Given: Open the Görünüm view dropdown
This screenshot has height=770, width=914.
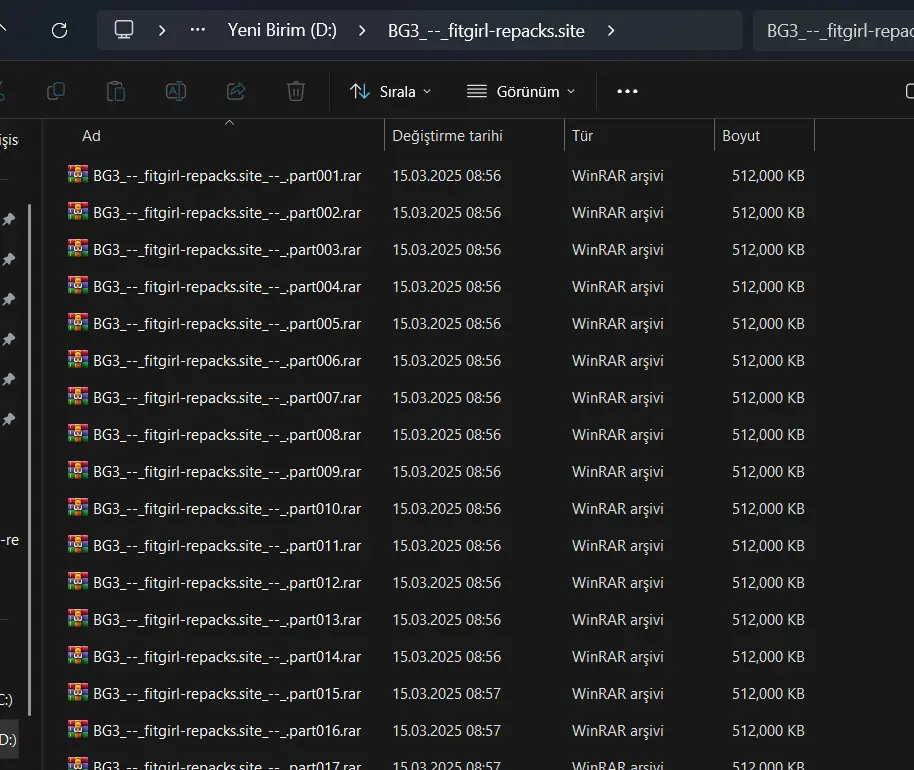Looking at the screenshot, I should [x=521, y=92].
